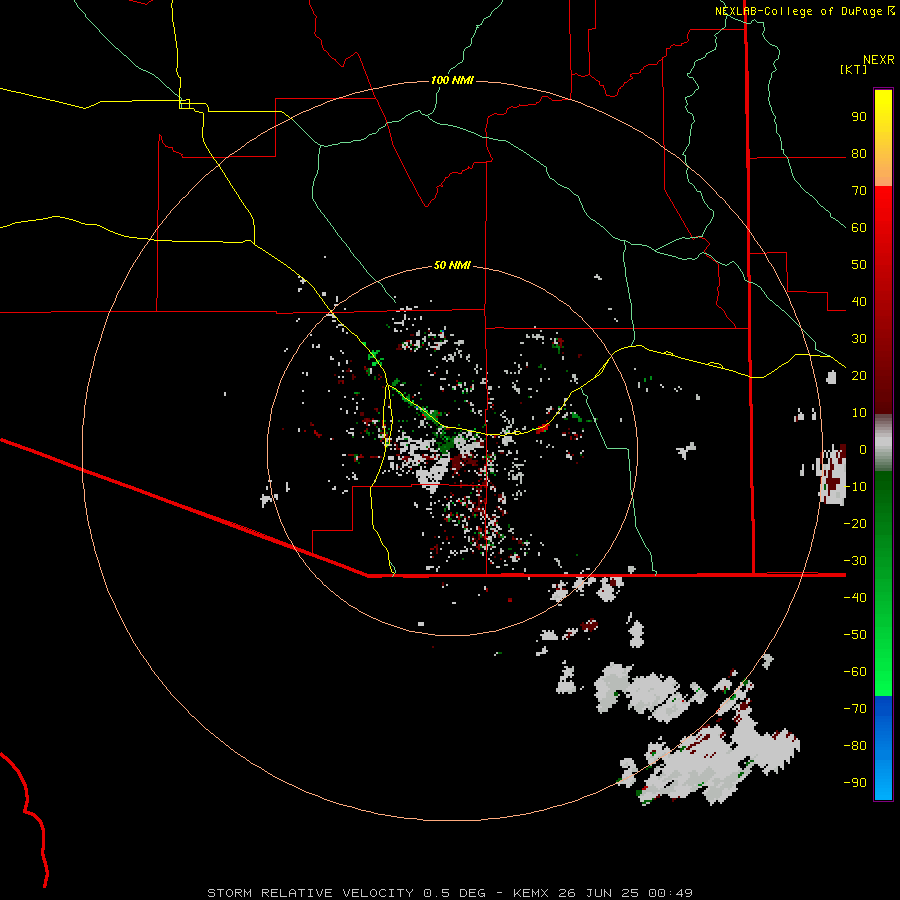Click the 10 value on the velocity scale
The width and height of the screenshot is (900, 900).
point(859,413)
